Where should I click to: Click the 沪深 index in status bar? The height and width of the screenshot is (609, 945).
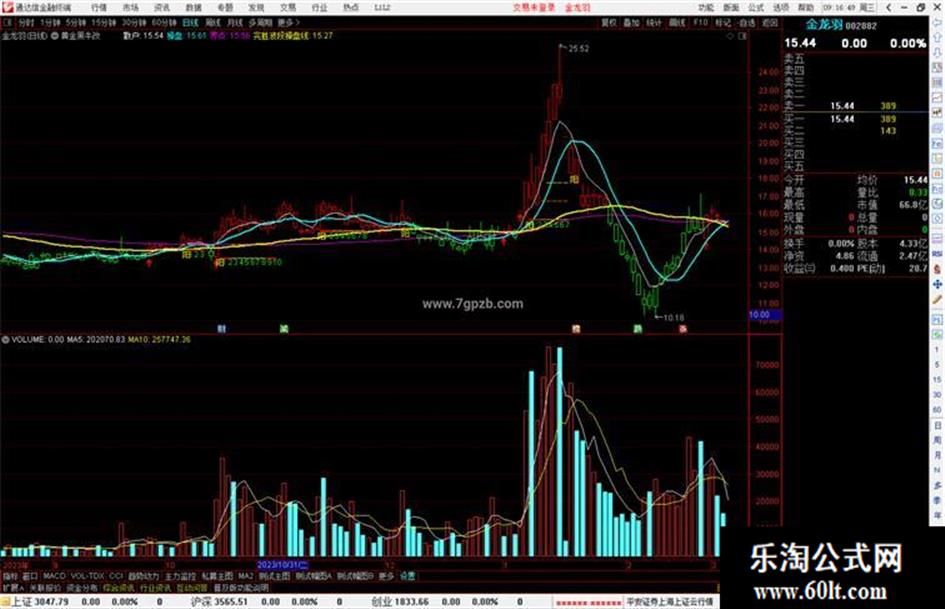click(219, 602)
